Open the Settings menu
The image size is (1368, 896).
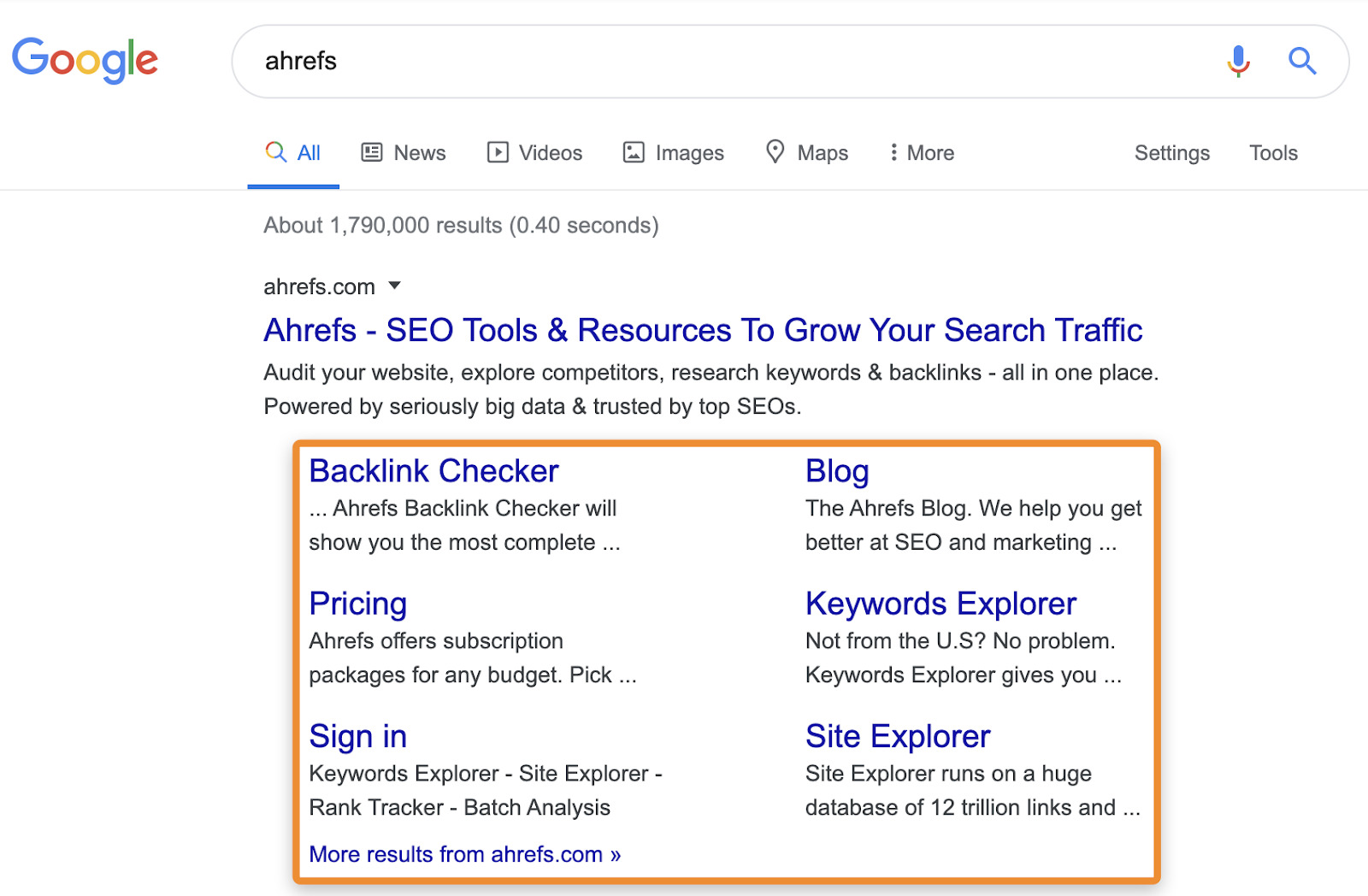click(x=1171, y=152)
